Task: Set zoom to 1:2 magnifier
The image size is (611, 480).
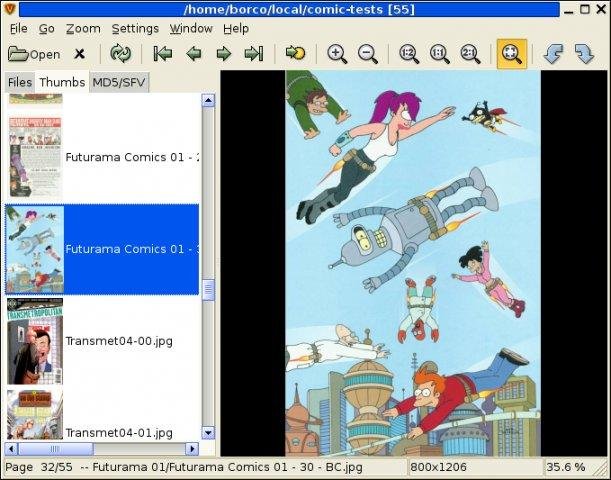Action: point(409,54)
